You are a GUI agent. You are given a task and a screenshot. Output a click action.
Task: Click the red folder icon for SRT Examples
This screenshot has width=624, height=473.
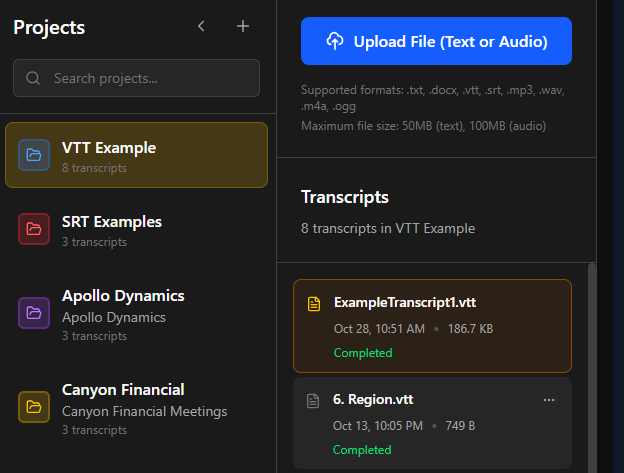[x=34, y=229]
